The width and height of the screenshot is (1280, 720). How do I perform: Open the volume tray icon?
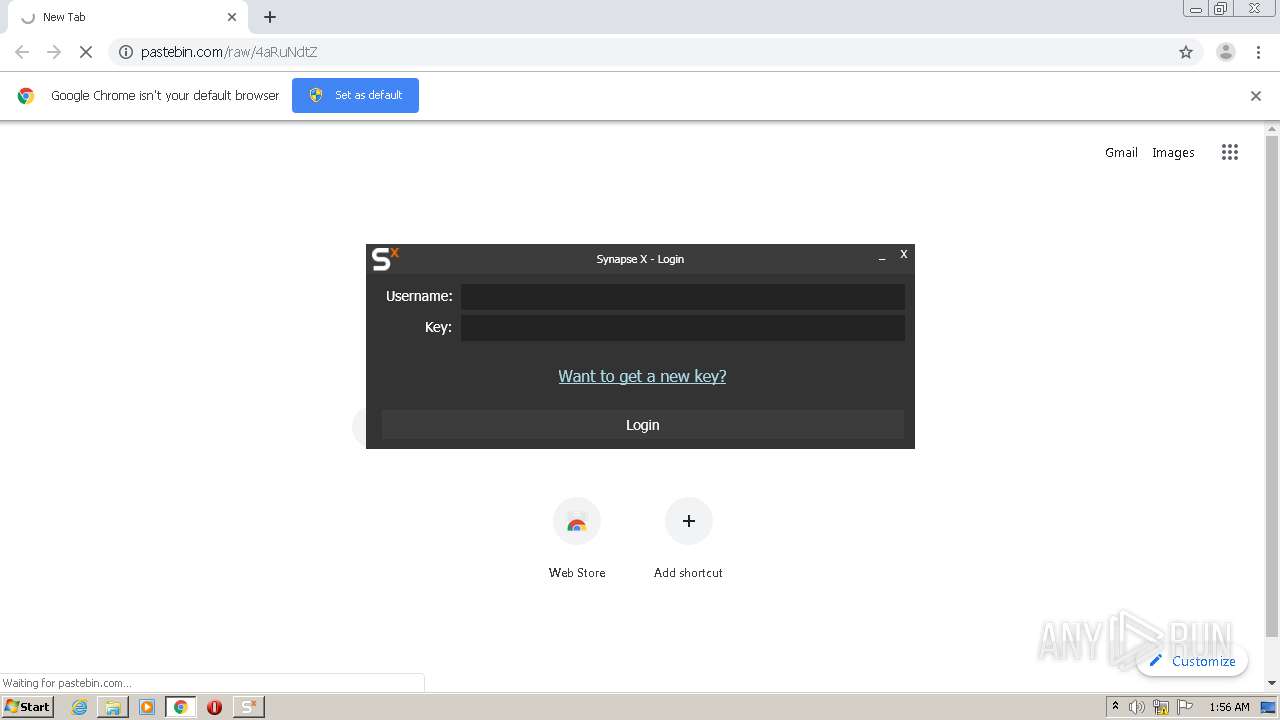(x=1137, y=707)
